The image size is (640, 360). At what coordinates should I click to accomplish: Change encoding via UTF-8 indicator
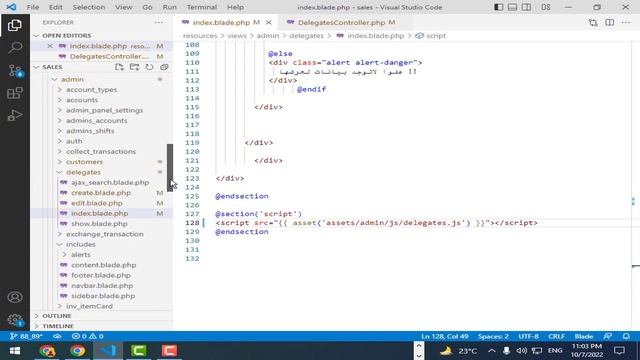coord(529,336)
